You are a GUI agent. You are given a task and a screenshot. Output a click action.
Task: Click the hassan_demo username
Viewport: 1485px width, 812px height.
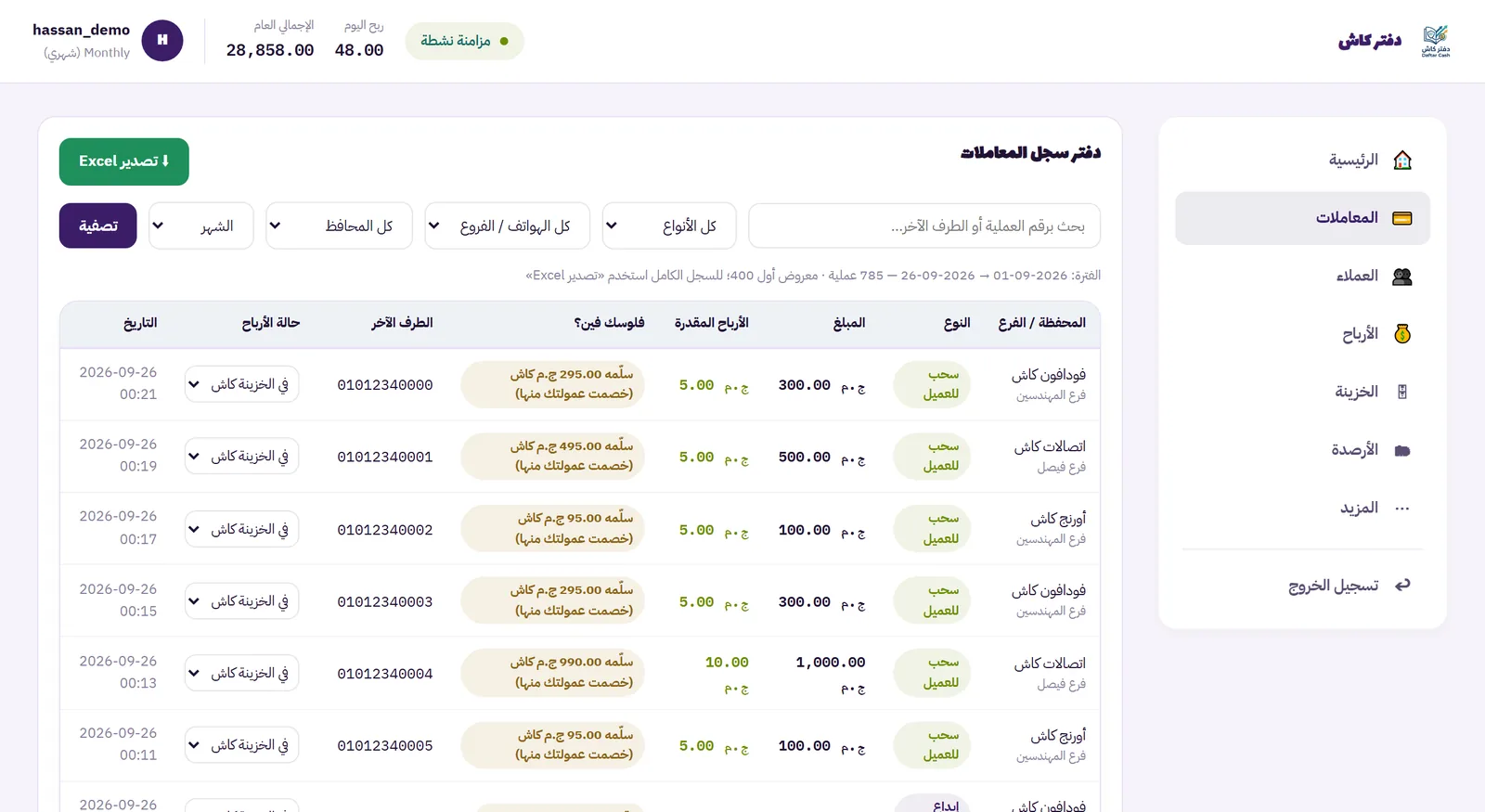82,30
